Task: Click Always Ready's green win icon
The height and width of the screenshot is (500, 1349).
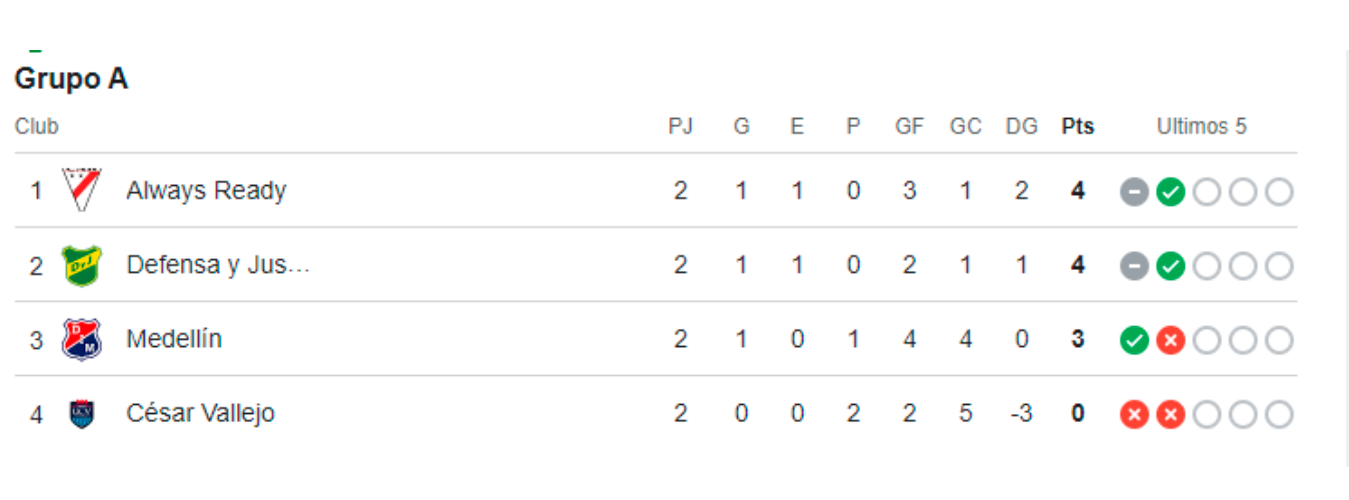Action: point(1170,191)
